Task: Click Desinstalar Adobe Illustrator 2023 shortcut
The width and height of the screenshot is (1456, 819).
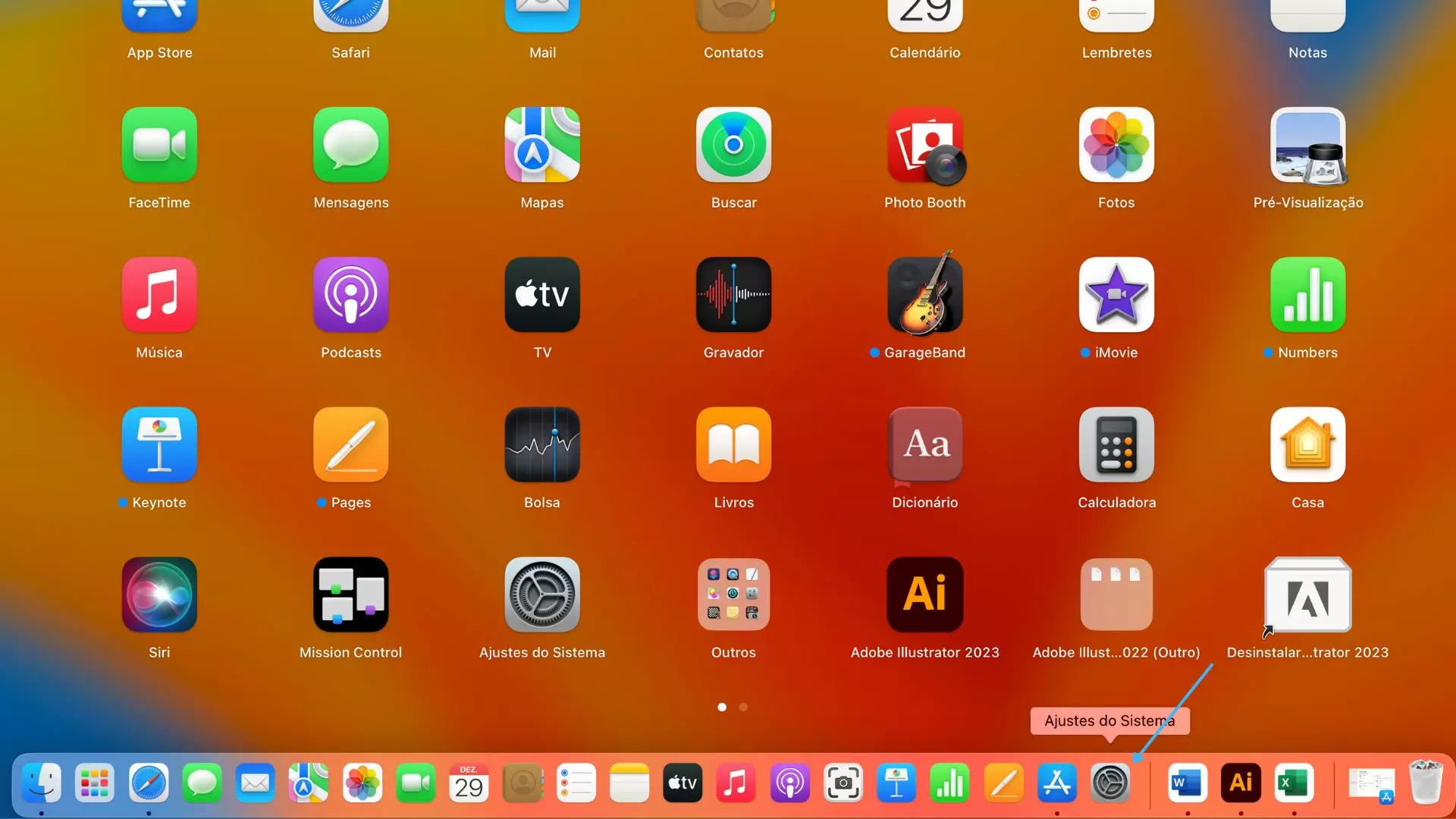Action: 1307,595
